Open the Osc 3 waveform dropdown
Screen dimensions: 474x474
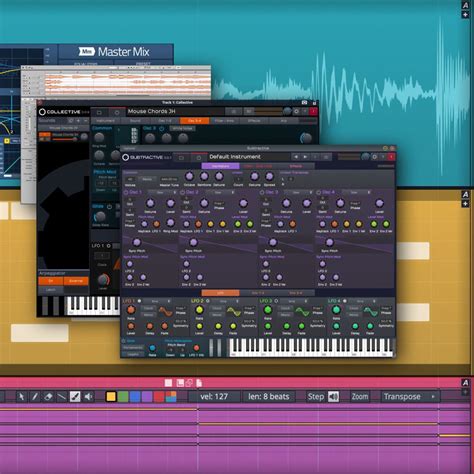click(298, 193)
